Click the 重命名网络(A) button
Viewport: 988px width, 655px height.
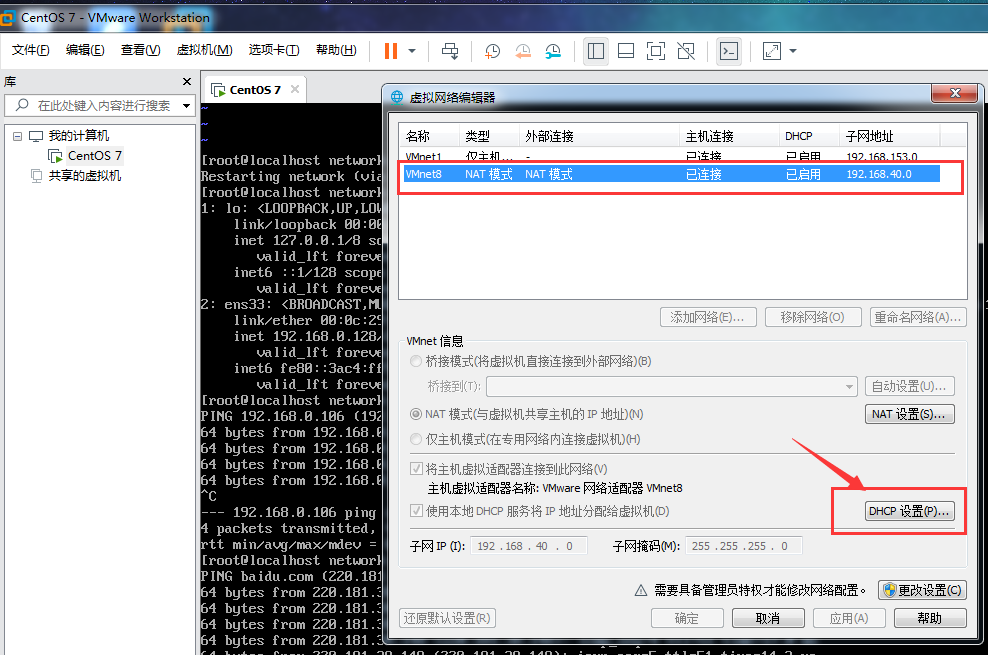pyautogui.click(x=918, y=317)
